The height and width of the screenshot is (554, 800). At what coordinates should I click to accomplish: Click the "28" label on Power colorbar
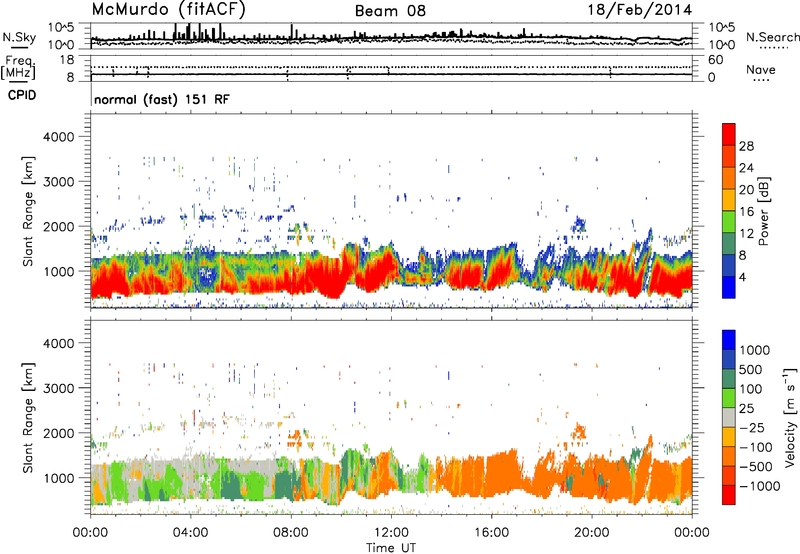point(746,146)
